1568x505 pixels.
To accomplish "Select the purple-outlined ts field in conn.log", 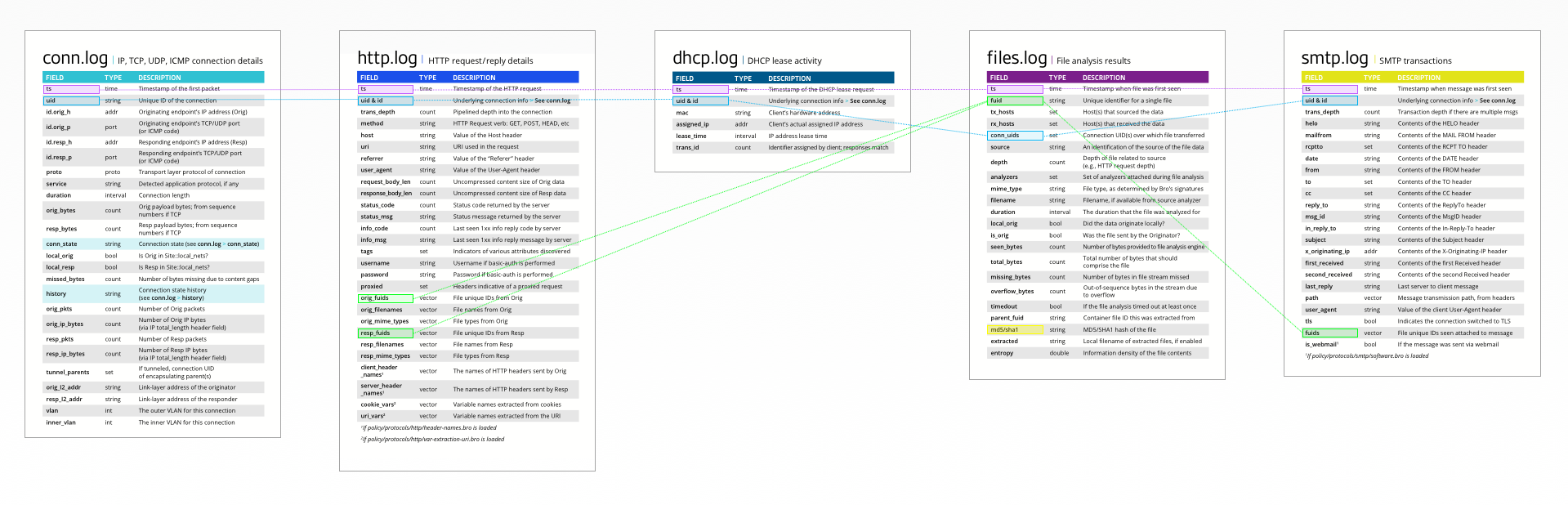I will [71, 89].
